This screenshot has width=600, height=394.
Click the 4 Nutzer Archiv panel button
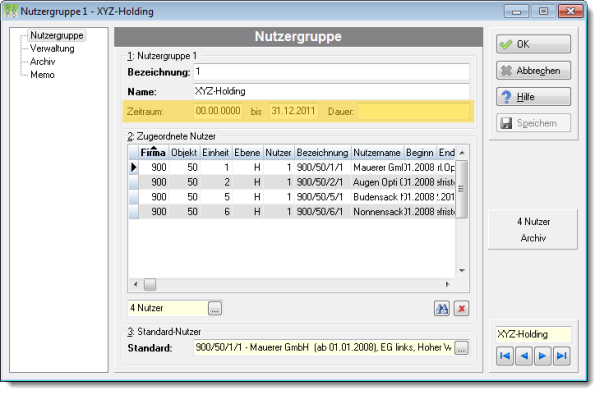click(533, 230)
